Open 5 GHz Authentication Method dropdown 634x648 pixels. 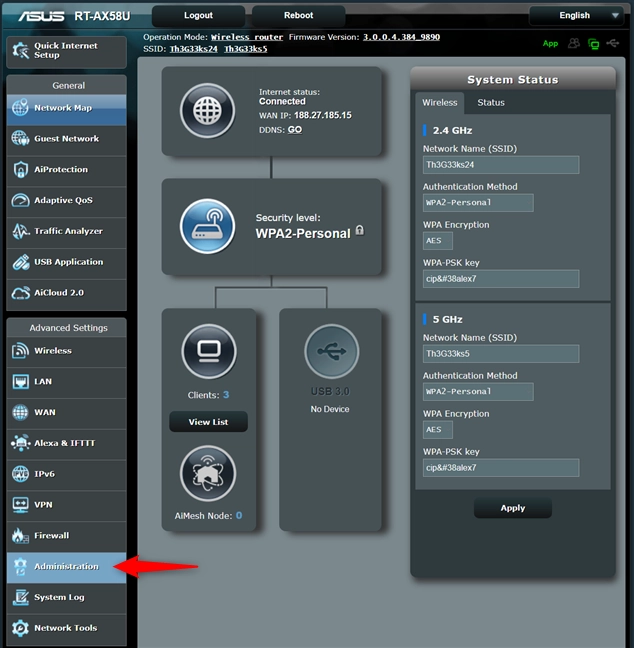[x=478, y=392]
